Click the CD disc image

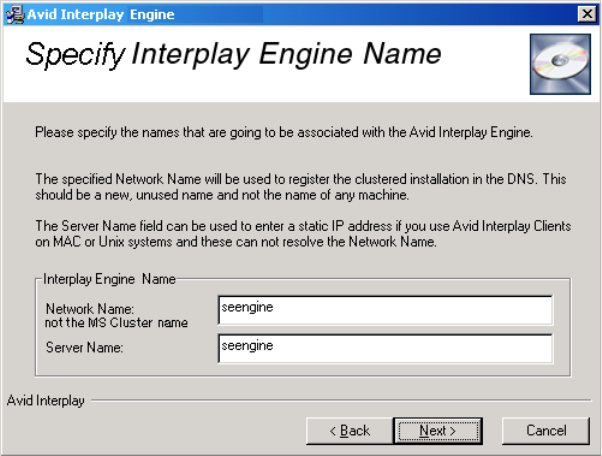(x=560, y=64)
